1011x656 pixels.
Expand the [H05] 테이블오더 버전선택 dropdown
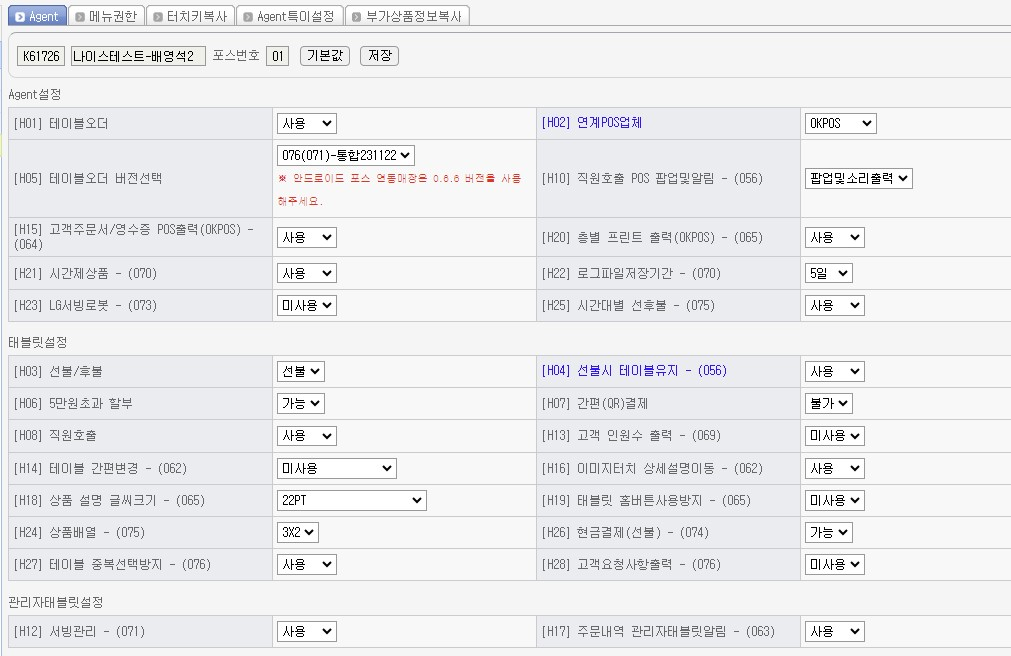345,155
